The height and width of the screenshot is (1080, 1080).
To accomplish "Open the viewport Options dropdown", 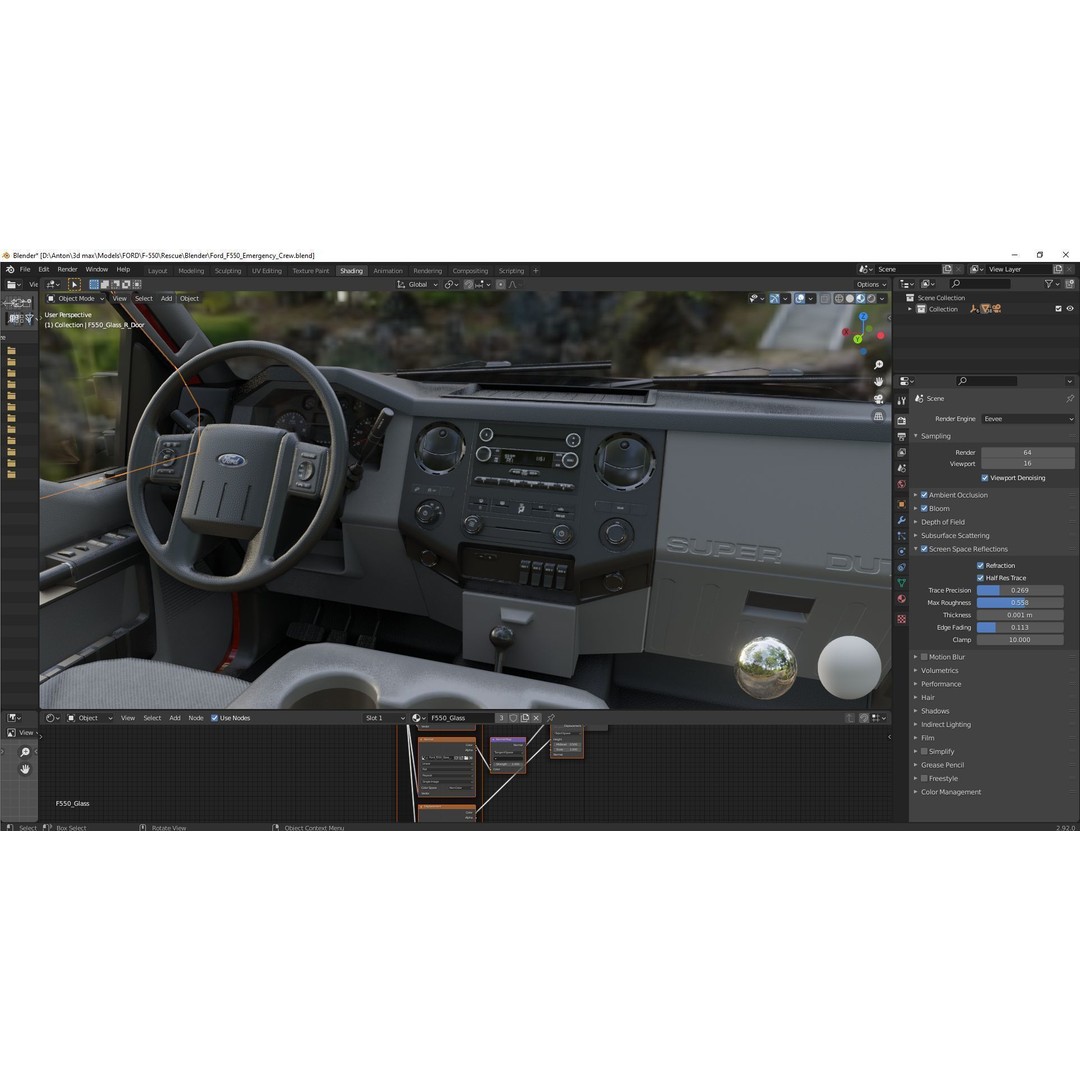I will click(x=871, y=284).
